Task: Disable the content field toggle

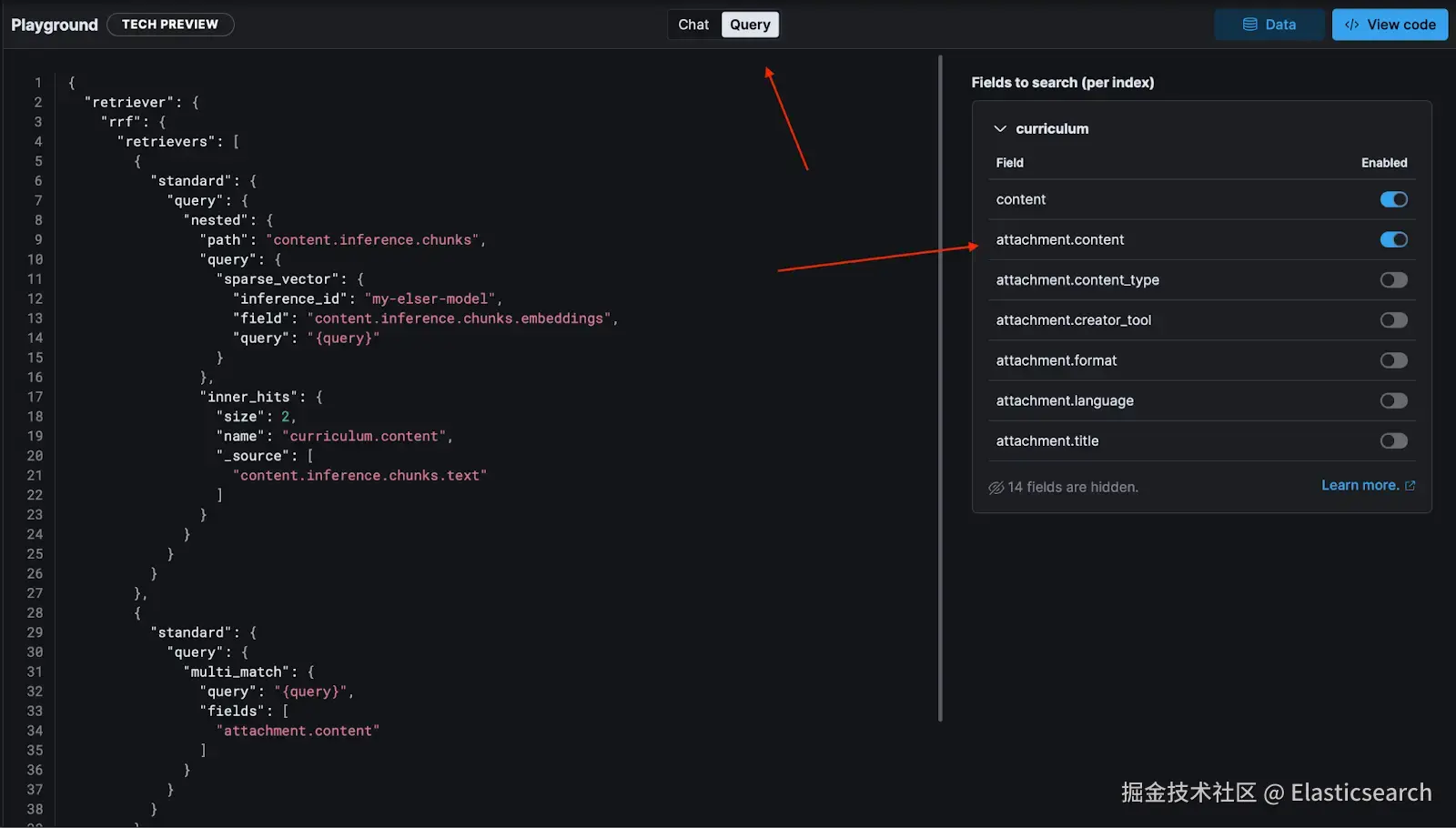Action: pos(1393,199)
